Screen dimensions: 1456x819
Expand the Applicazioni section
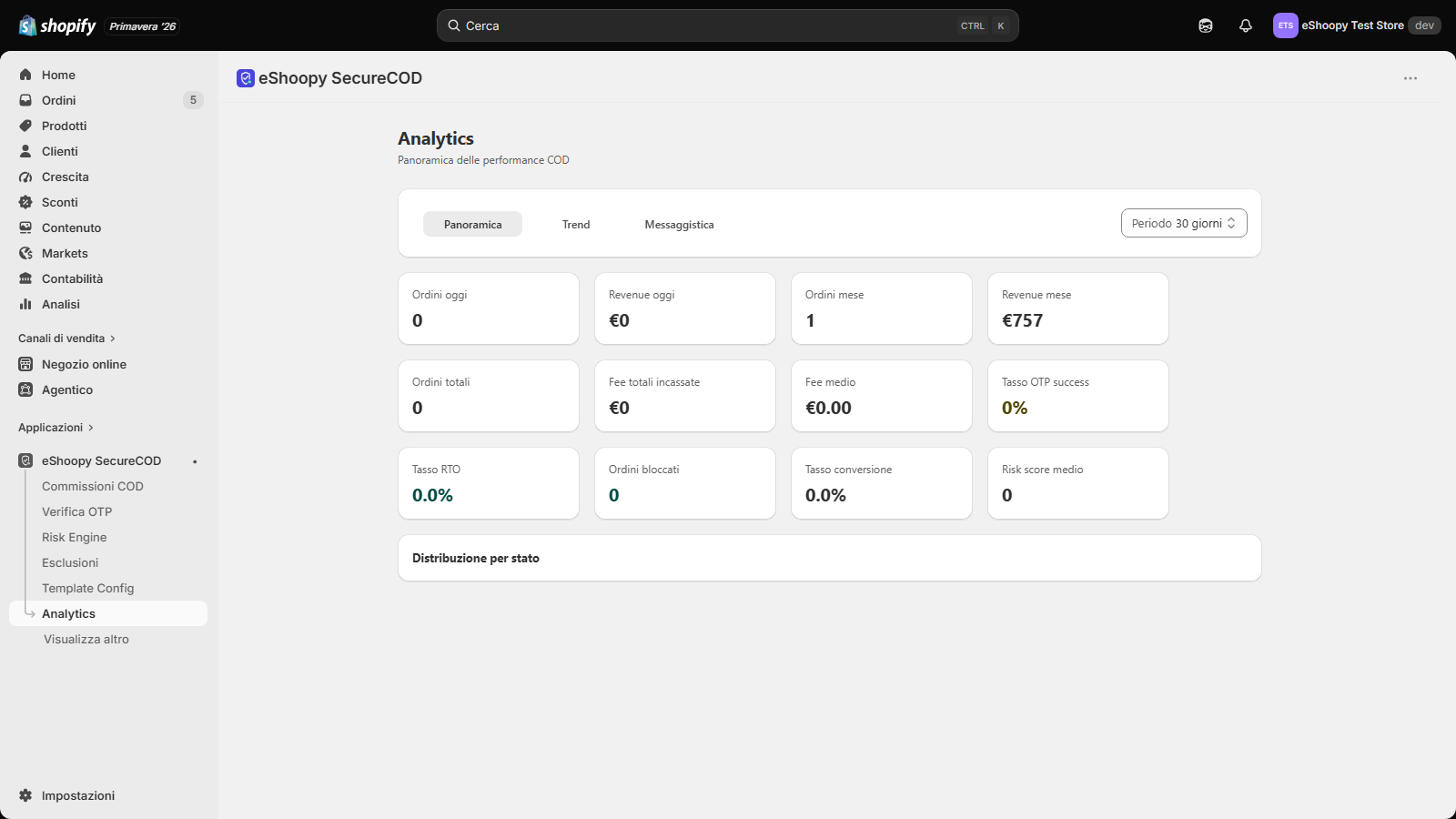coord(56,428)
